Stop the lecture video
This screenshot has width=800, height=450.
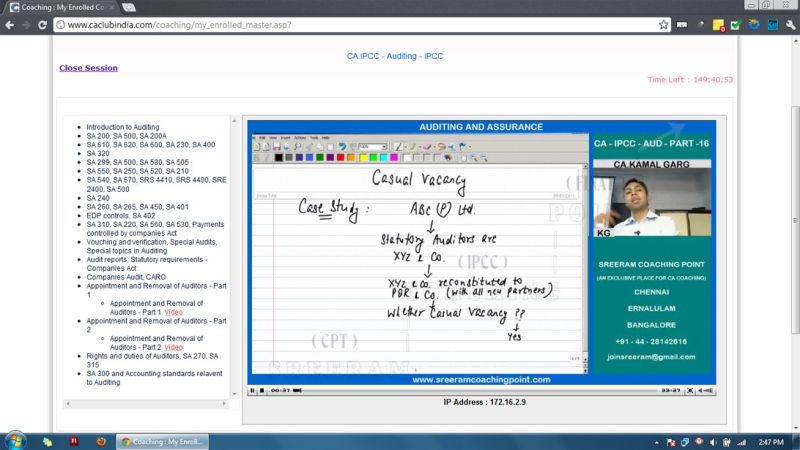point(261,390)
